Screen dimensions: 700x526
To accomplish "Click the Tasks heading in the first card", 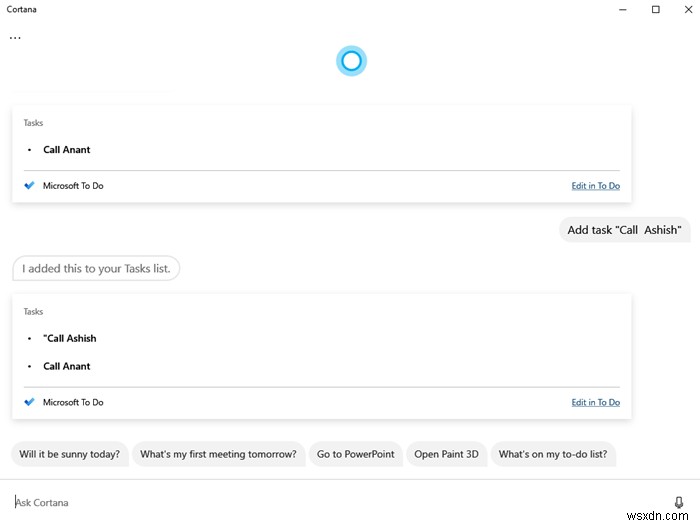I will (33, 123).
